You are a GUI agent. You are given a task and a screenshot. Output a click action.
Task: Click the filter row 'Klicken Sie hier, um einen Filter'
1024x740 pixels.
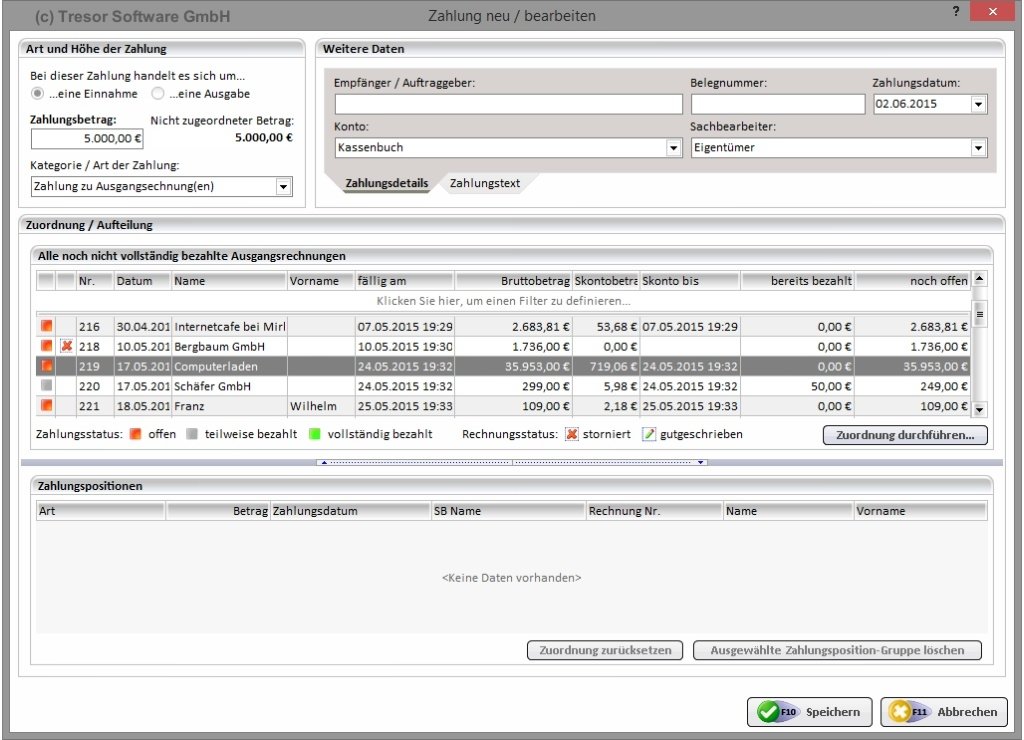(x=503, y=301)
